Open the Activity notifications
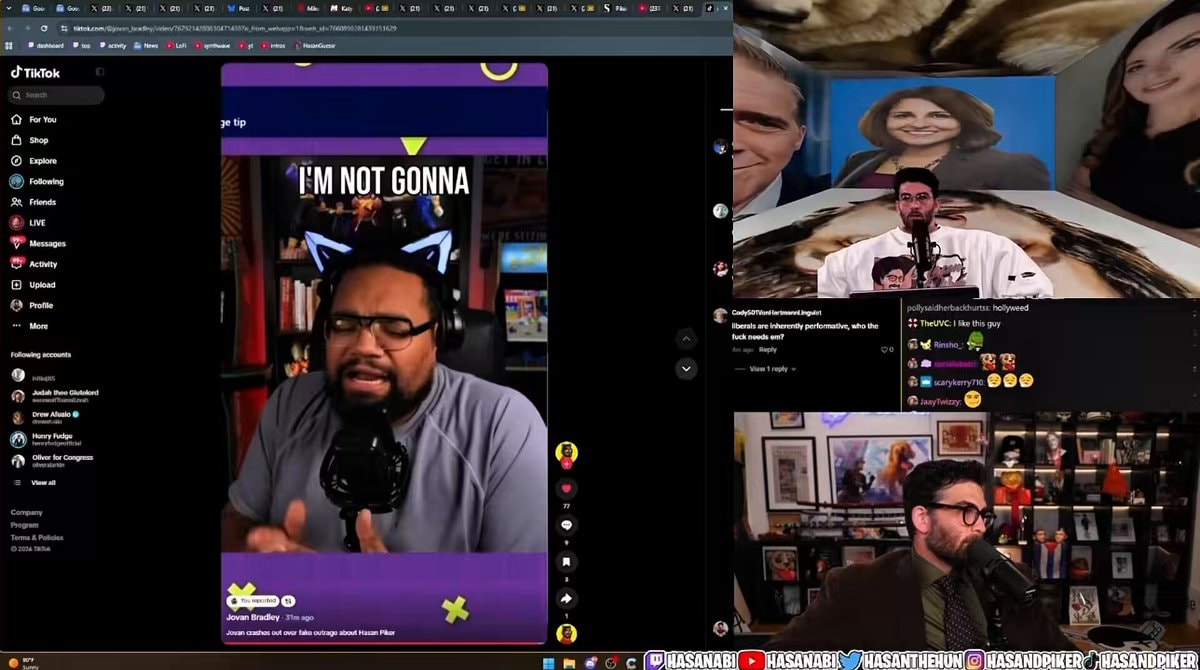Image resolution: width=1200 pixels, height=670 pixels. 34,264
